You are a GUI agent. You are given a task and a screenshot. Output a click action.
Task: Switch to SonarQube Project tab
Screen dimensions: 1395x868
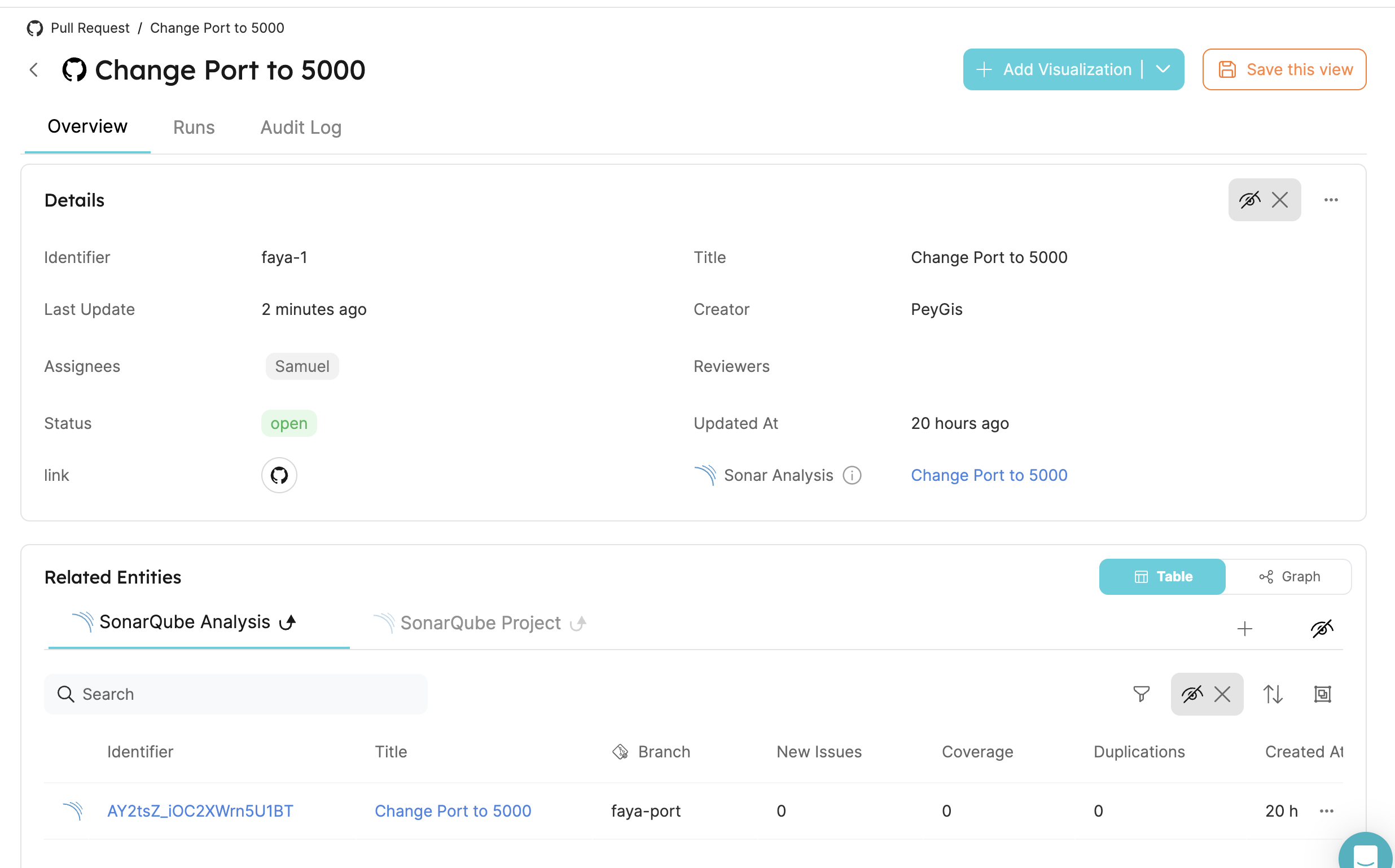pyautogui.click(x=480, y=623)
